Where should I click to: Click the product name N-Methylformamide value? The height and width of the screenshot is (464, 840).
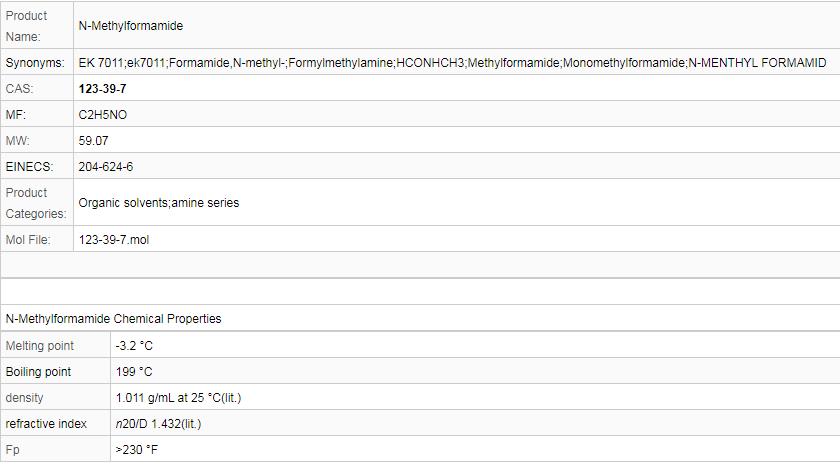[130, 26]
